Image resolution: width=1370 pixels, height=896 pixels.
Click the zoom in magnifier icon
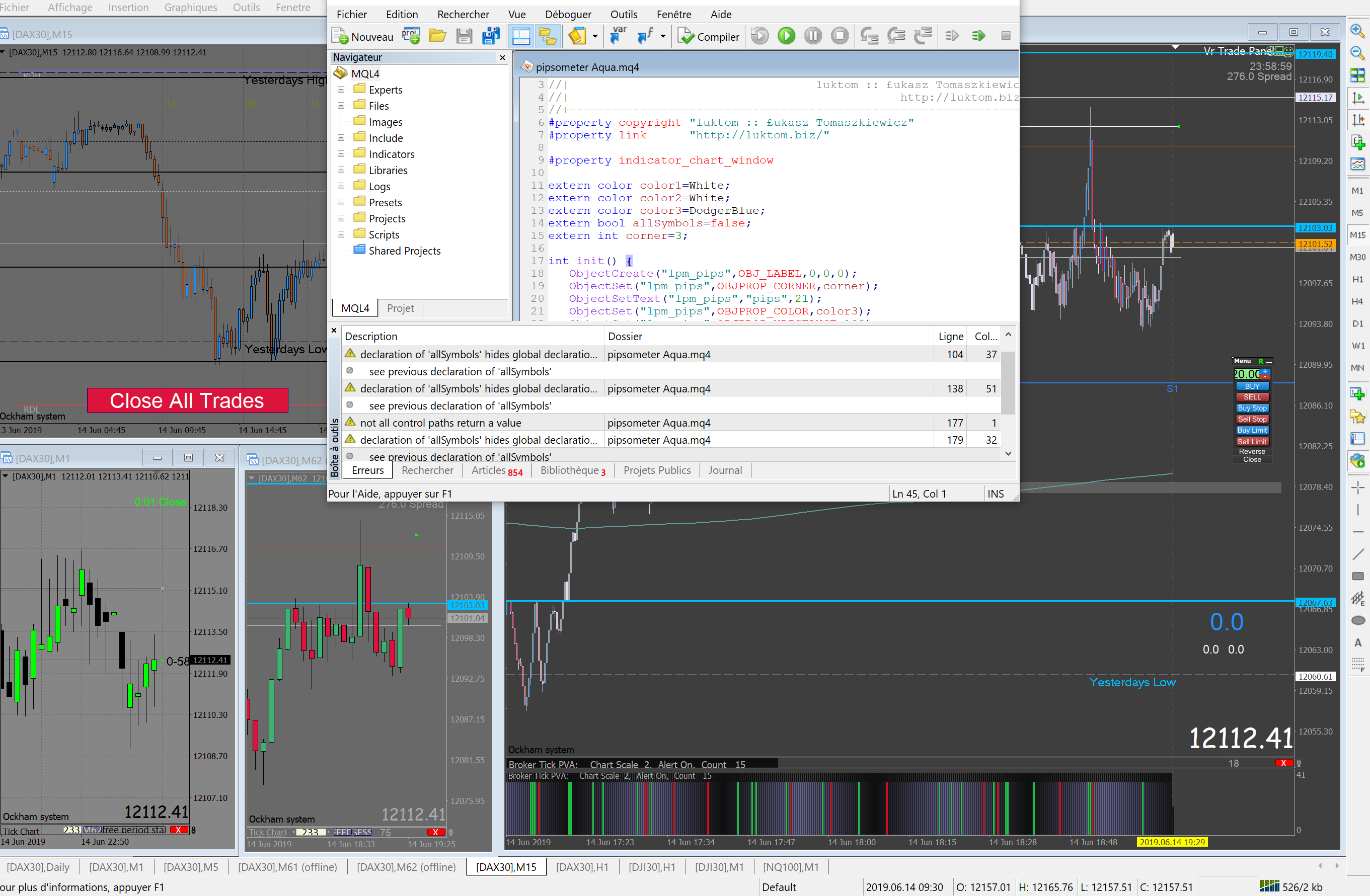tap(1357, 31)
